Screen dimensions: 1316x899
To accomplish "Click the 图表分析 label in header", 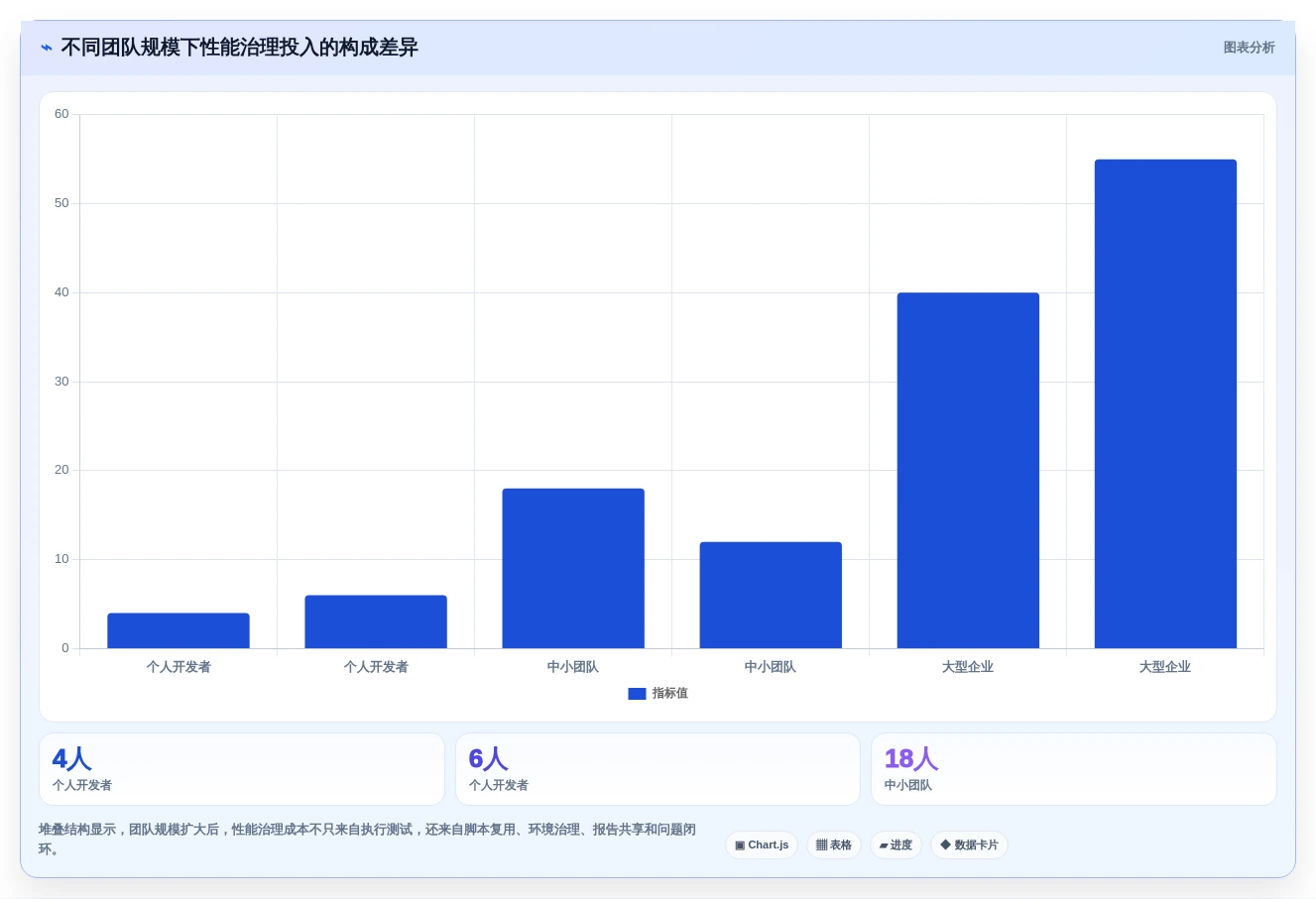I will point(1249,48).
